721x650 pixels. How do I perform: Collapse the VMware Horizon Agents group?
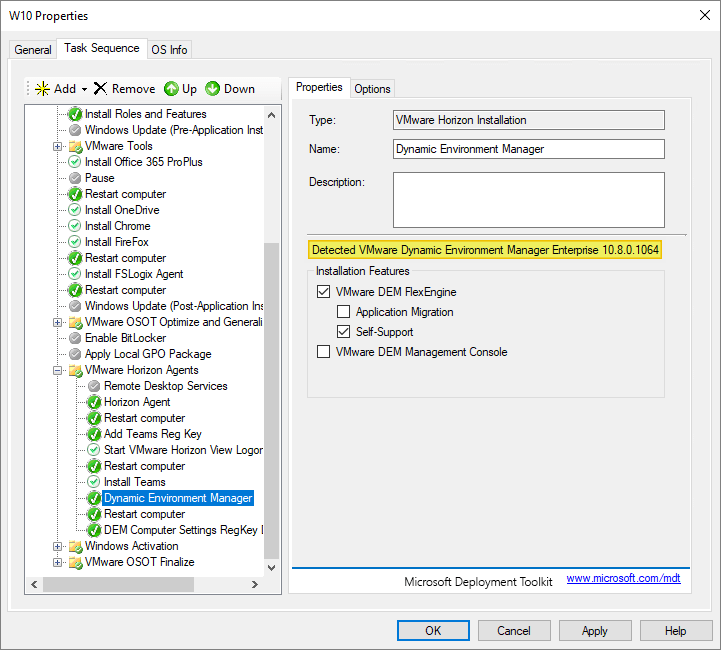(58, 371)
